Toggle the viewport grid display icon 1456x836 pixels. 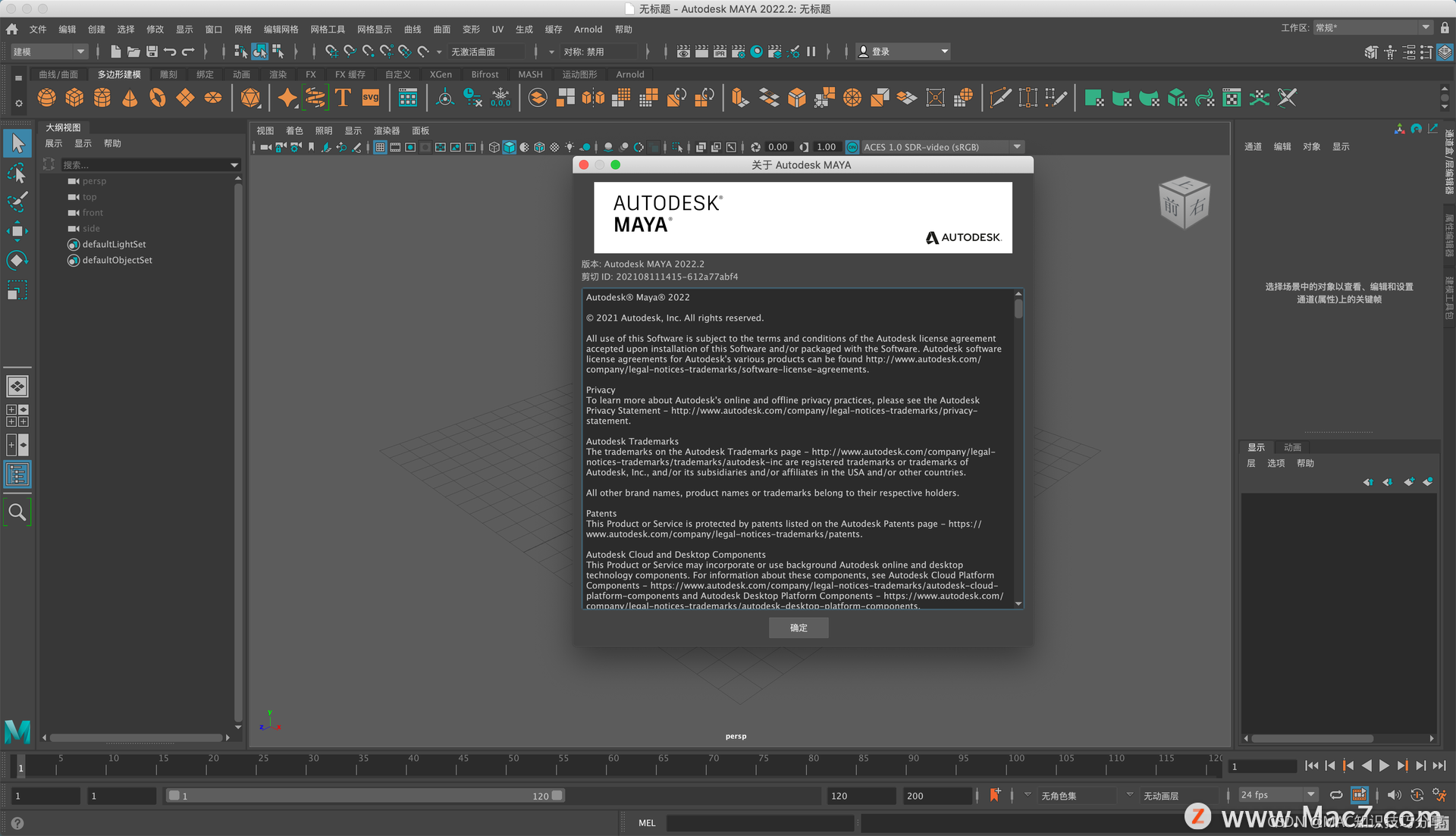(x=380, y=147)
